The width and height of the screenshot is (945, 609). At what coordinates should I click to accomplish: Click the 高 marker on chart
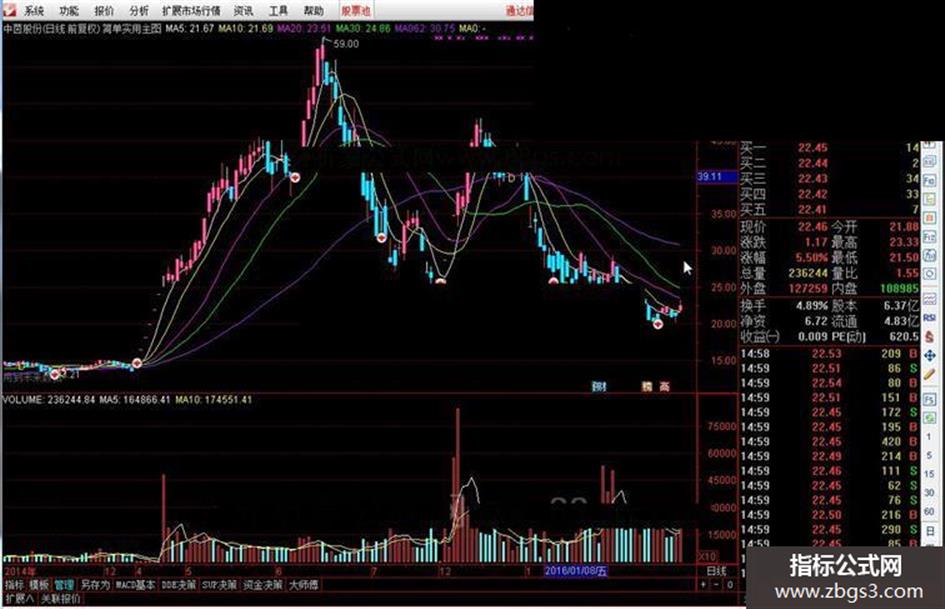click(664, 387)
